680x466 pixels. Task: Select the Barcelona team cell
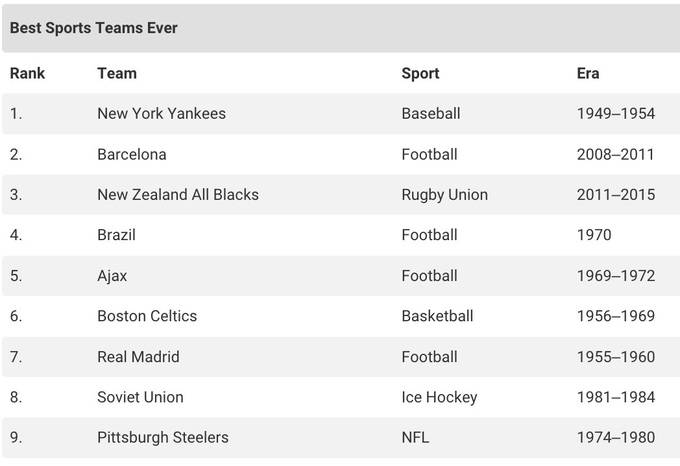[132, 154]
